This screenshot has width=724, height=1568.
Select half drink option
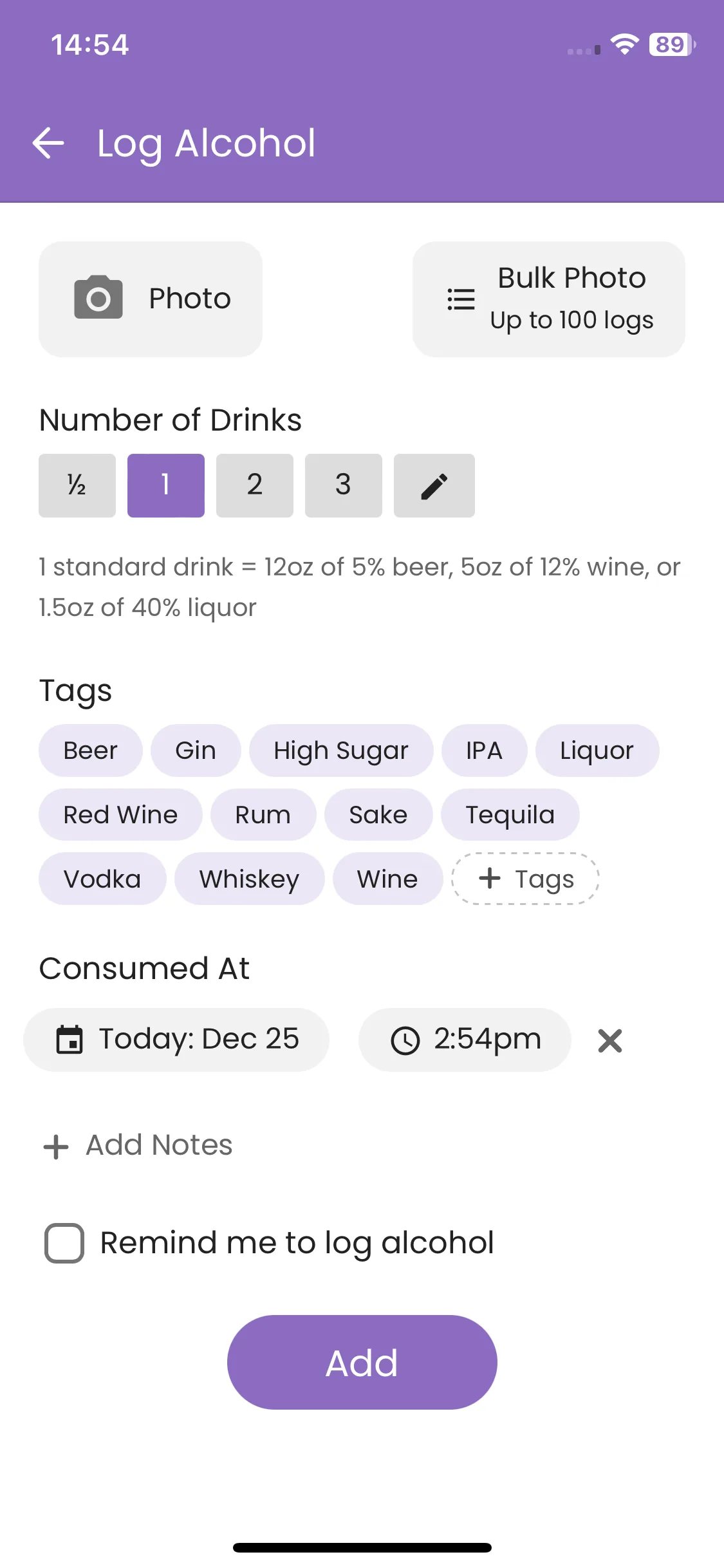[77, 485]
